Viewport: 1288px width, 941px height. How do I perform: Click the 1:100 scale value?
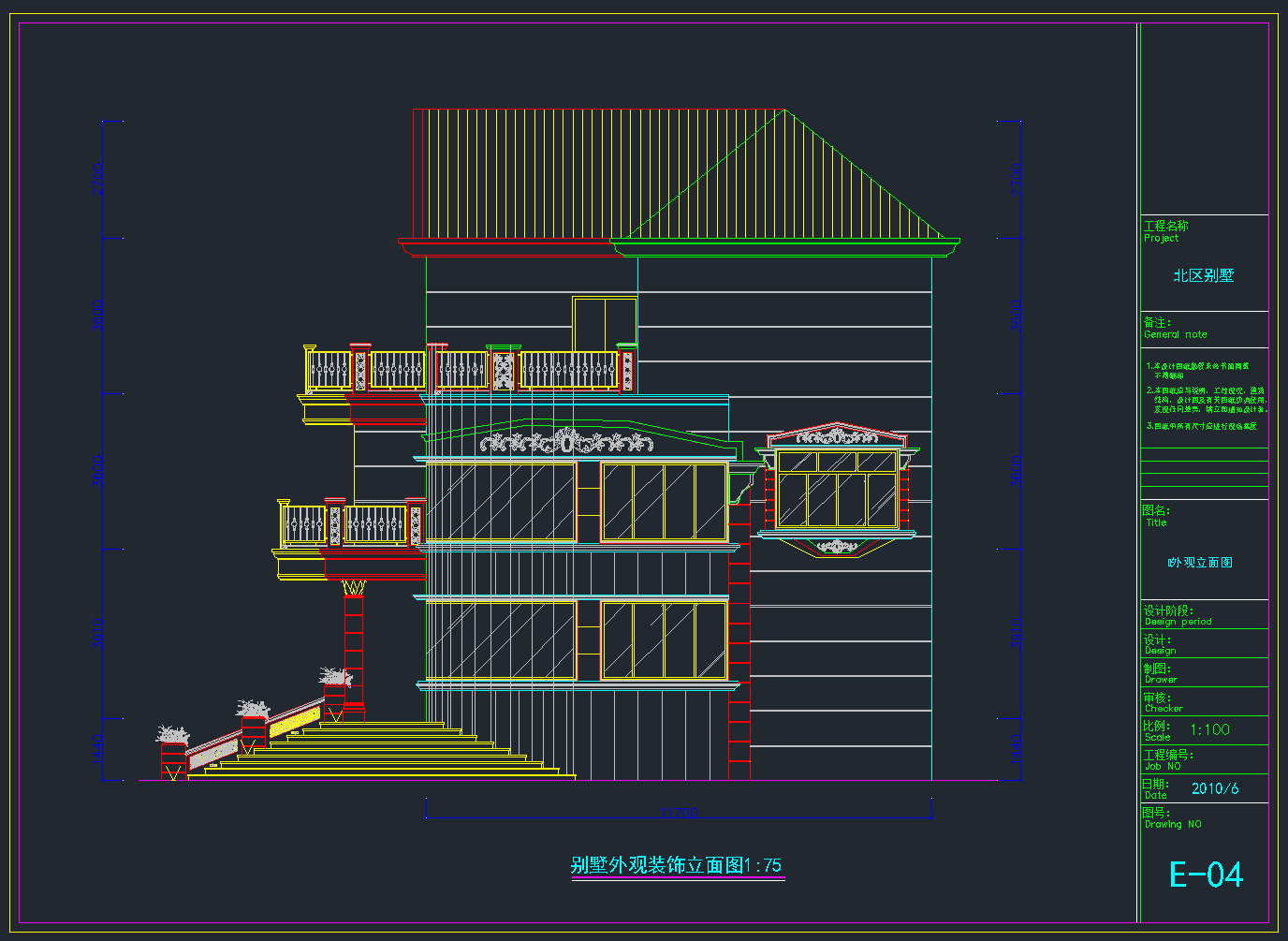(1209, 729)
